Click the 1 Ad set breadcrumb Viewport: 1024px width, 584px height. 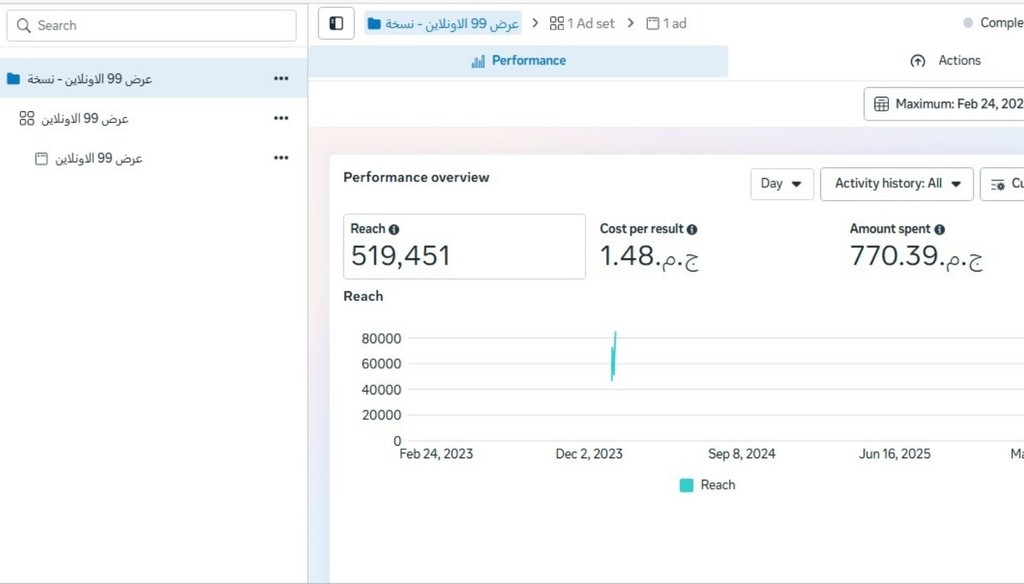(x=583, y=23)
